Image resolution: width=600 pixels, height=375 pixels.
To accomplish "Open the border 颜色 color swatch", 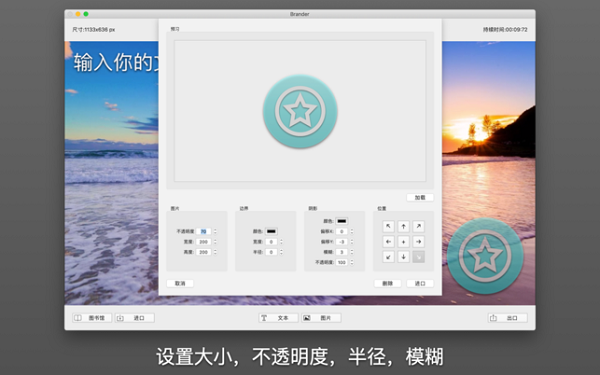I will pyautogui.click(x=271, y=231).
